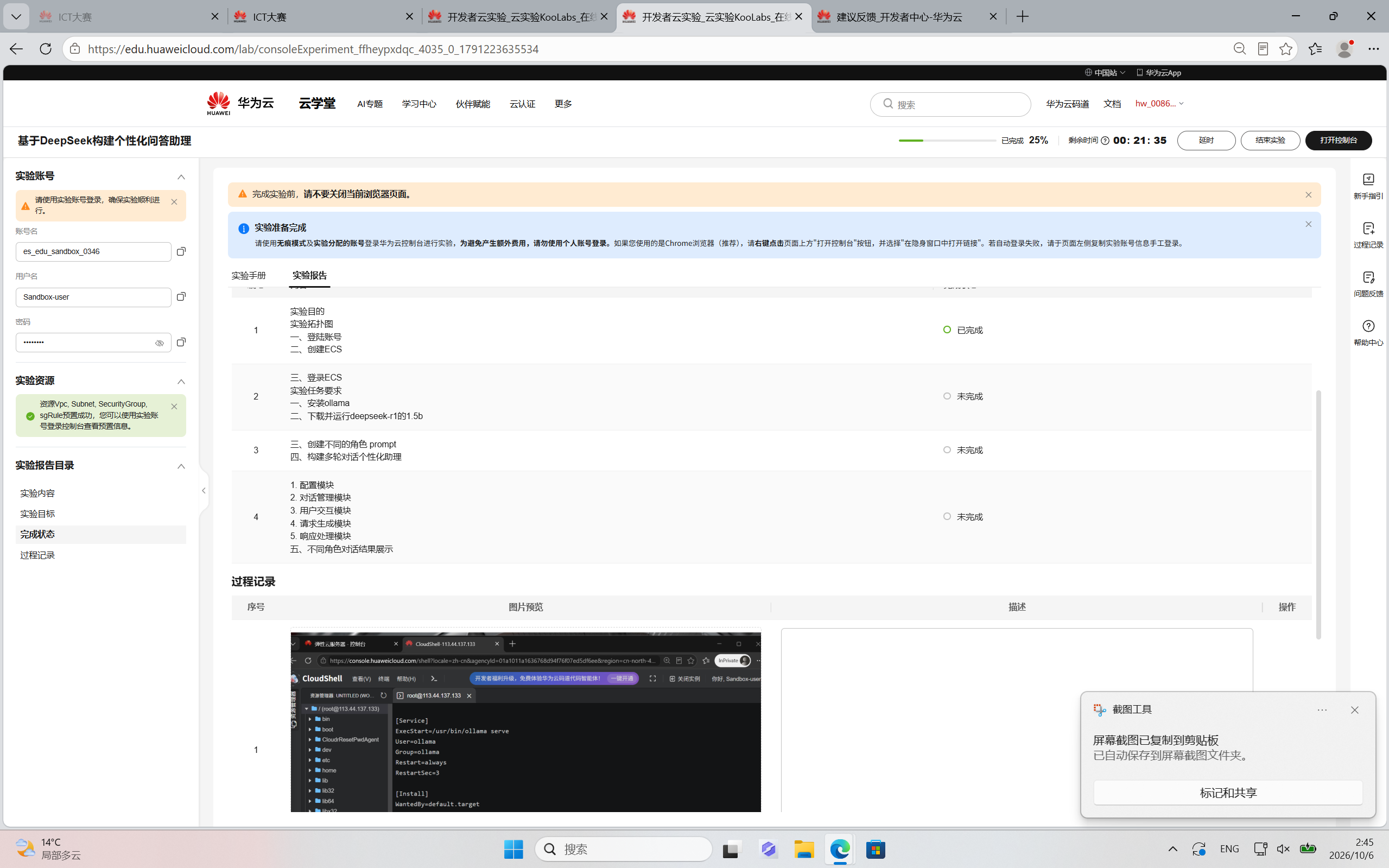Open the 中国站 region dropdown
Image resolution: width=1389 pixels, height=868 pixels.
tap(1105, 72)
